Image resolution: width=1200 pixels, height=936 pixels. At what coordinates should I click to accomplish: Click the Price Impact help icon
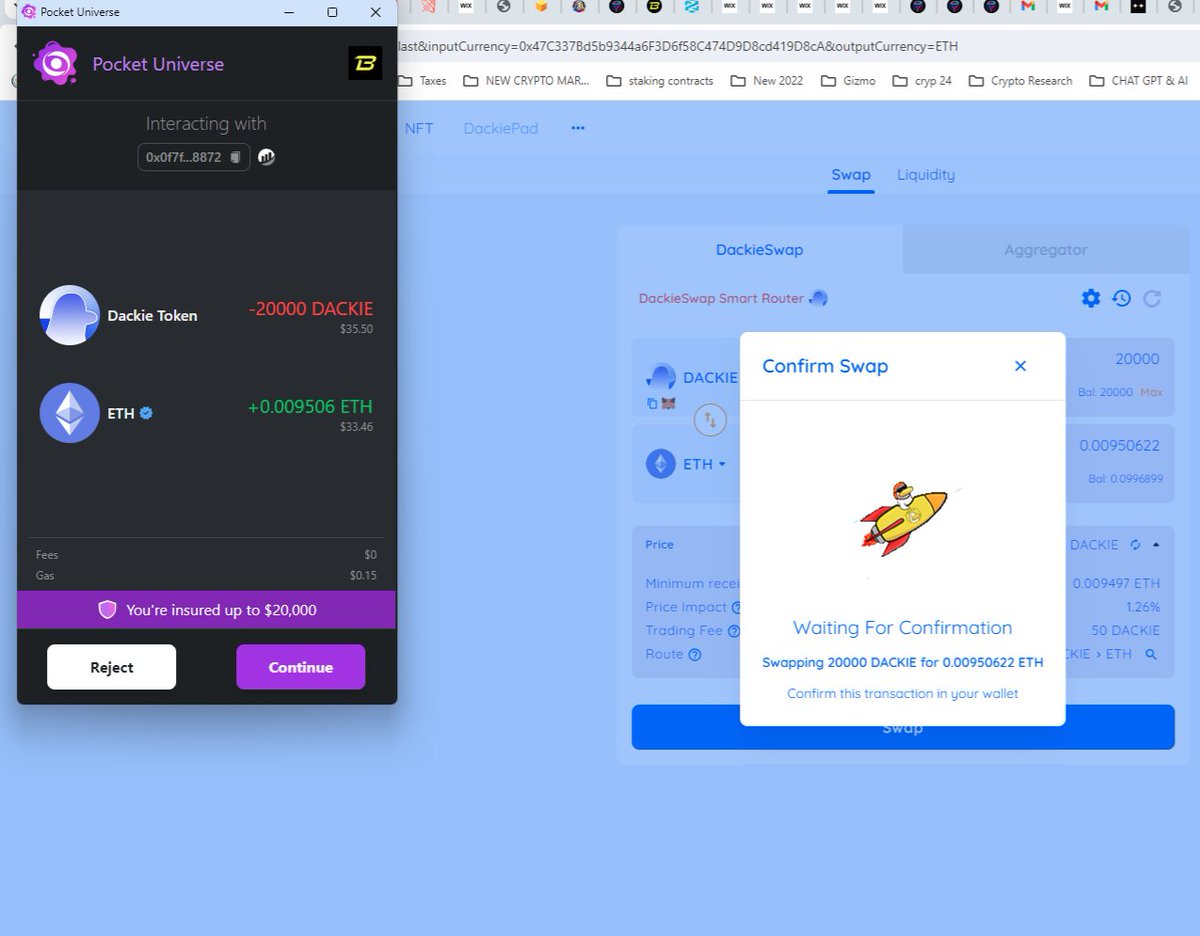click(x=736, y=607)
